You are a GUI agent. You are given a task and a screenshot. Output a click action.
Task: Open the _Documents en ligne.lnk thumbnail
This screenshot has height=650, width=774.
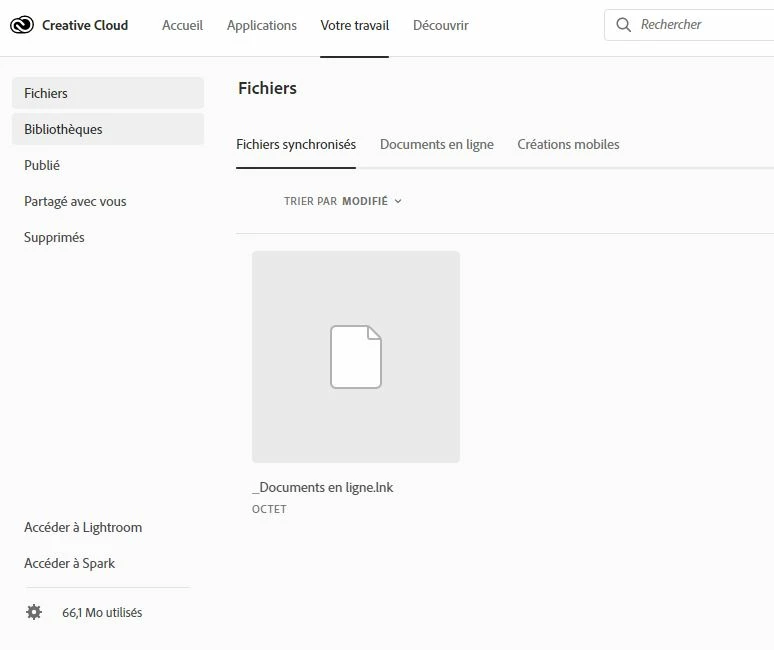click(x=356, y=356)
